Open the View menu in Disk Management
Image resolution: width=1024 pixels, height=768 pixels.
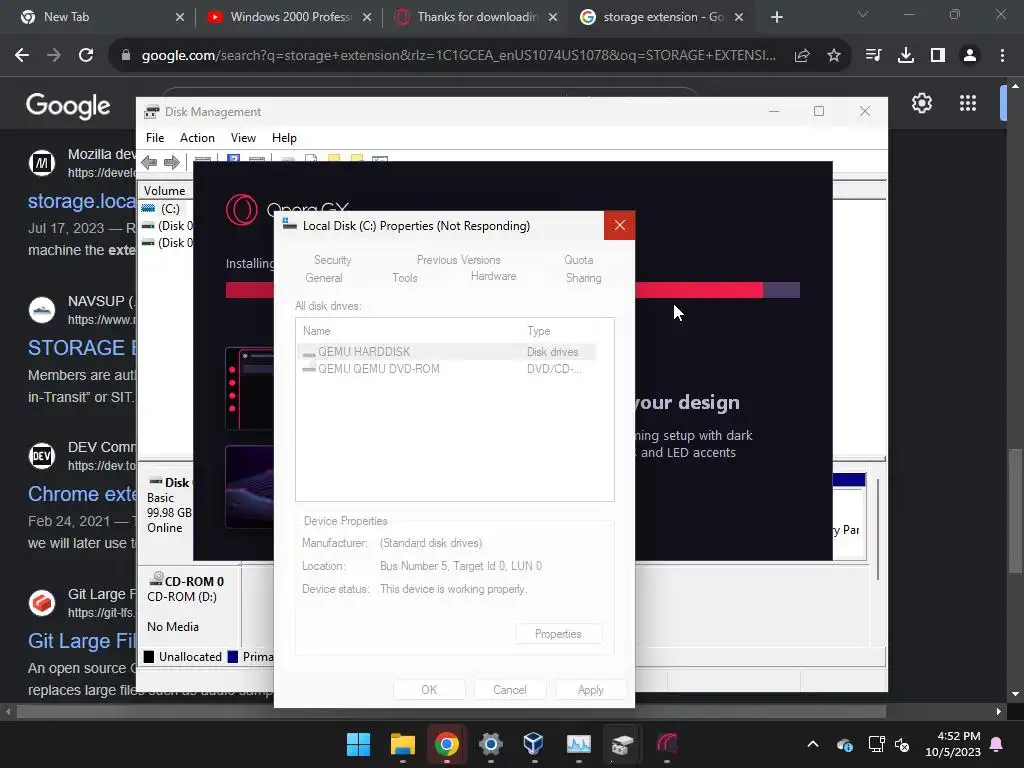[243, 138]
